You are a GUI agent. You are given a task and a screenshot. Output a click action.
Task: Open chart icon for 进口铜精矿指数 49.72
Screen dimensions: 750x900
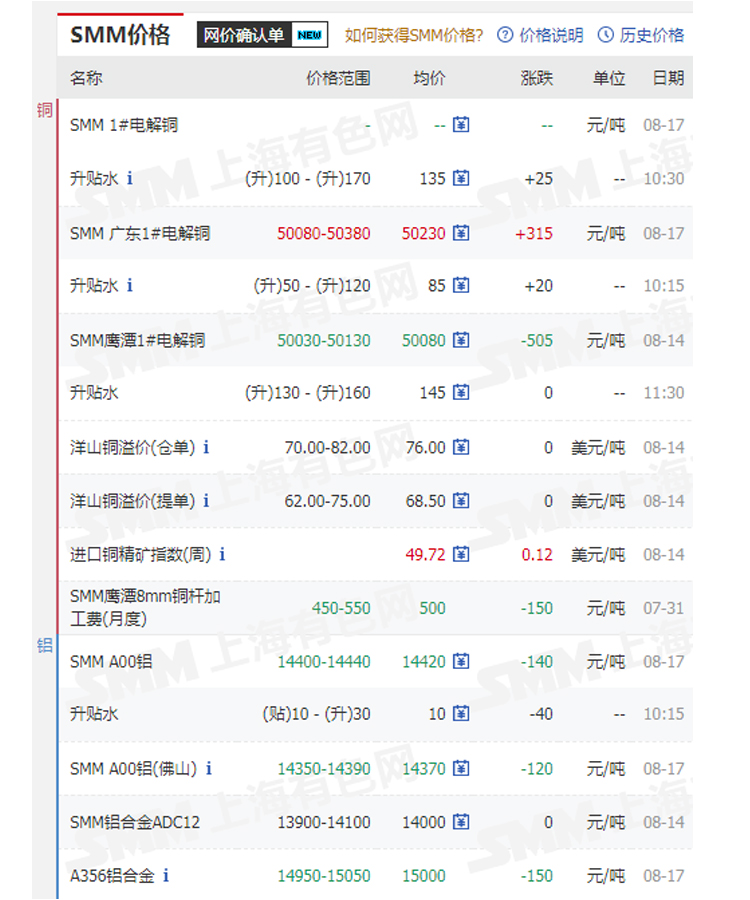point(461,554)
